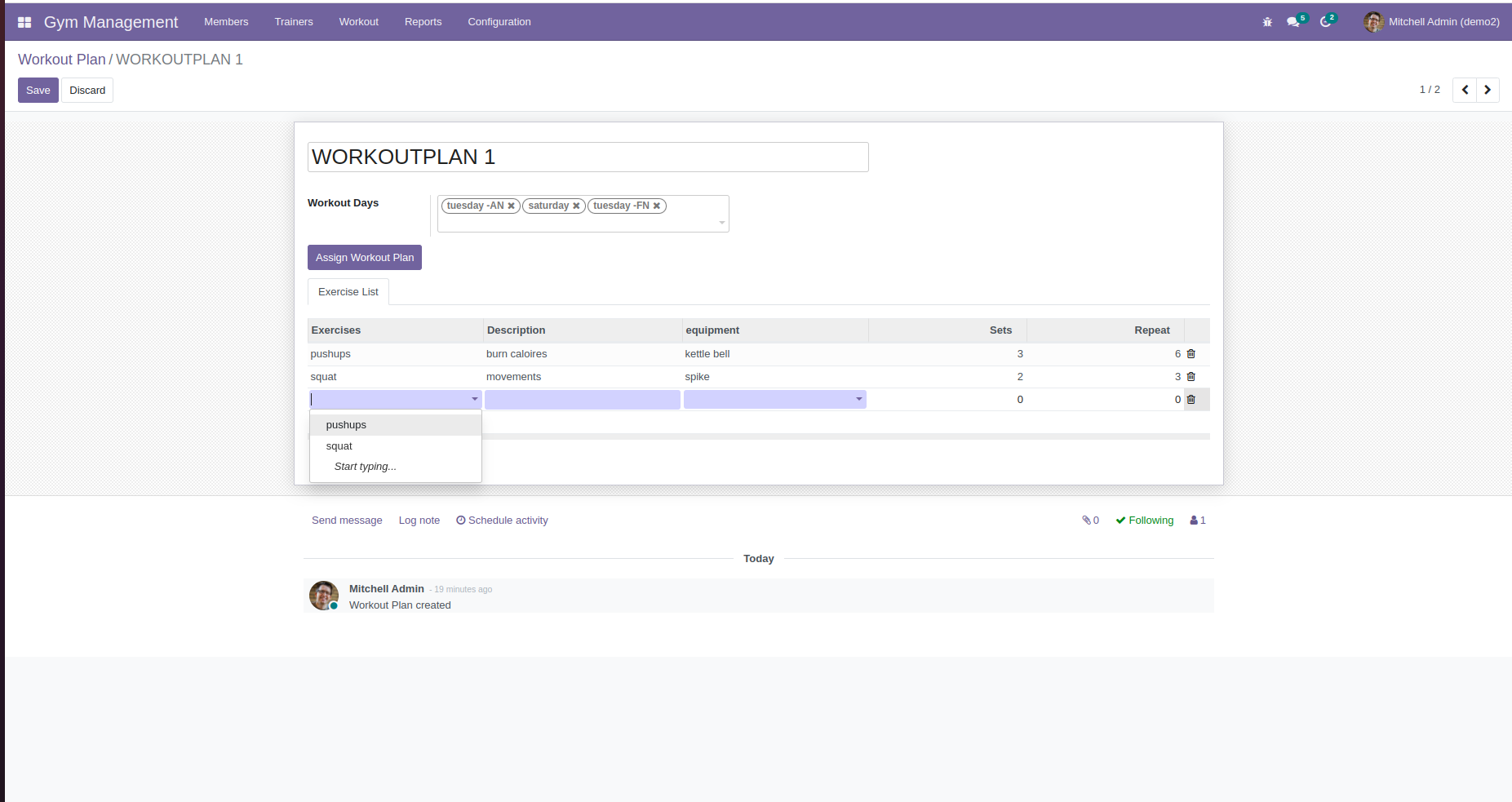The image size is (1512, 802).
Task: Open the followers count icon
Action: point(1198,521)
